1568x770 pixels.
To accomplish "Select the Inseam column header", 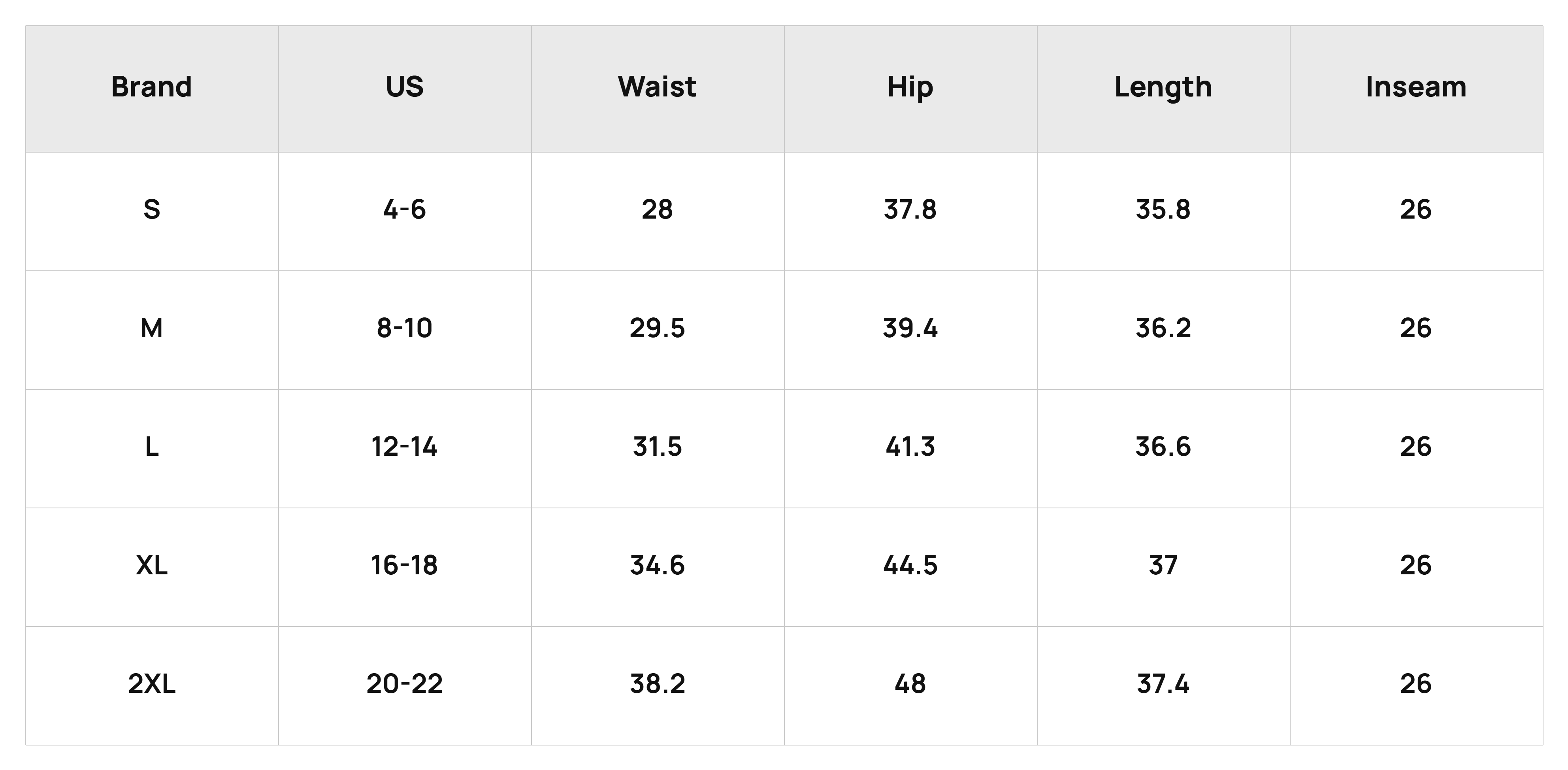I will point(1416,88).
